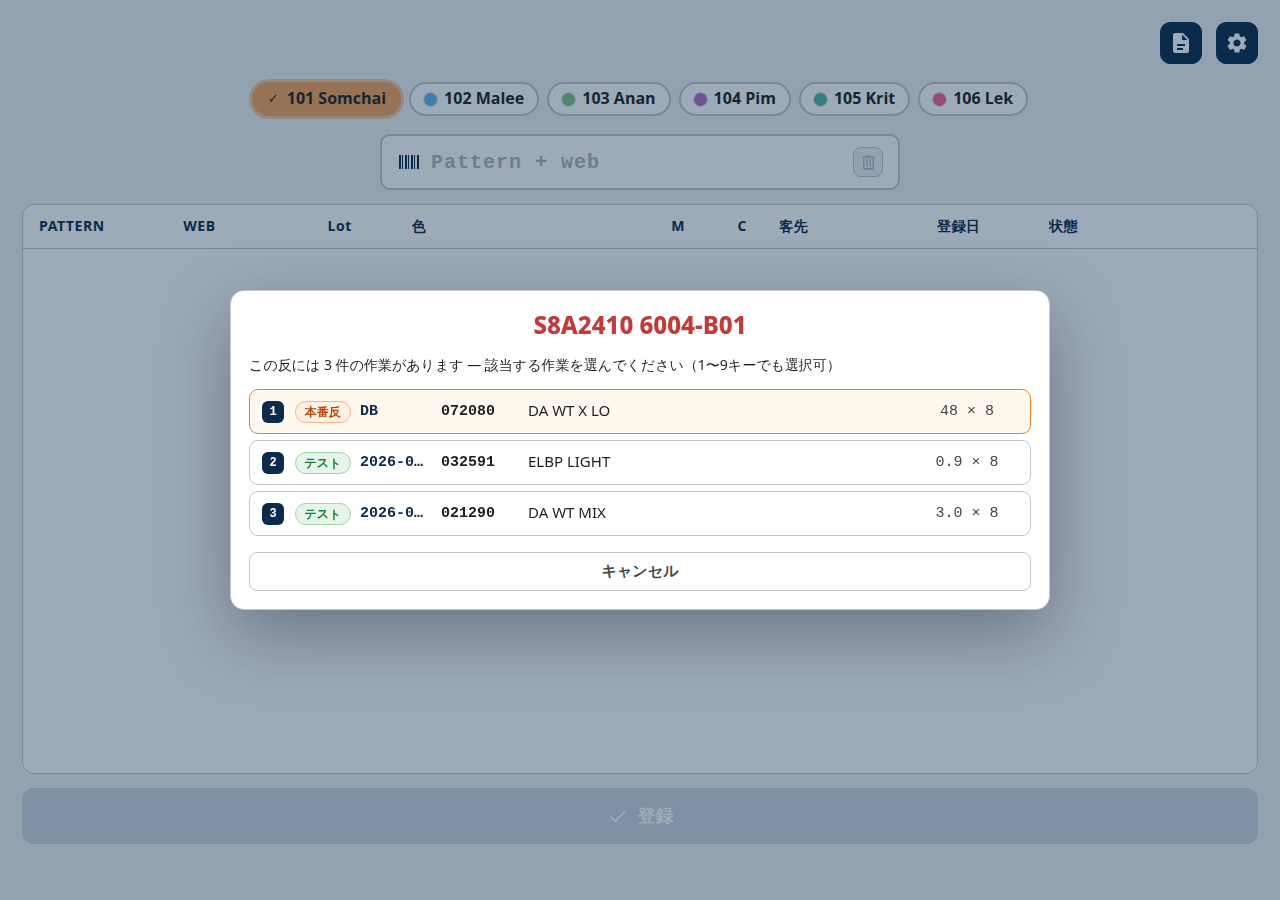Viewport: 1280px width, 900px height.
Task: Select worker 104 Pim chip
Action: pos(735,99)
